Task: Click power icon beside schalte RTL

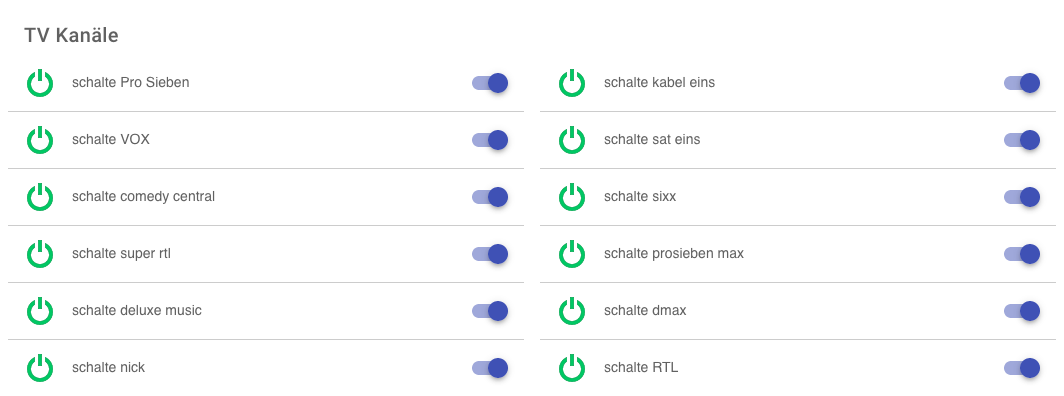Action: coord(572,368)
